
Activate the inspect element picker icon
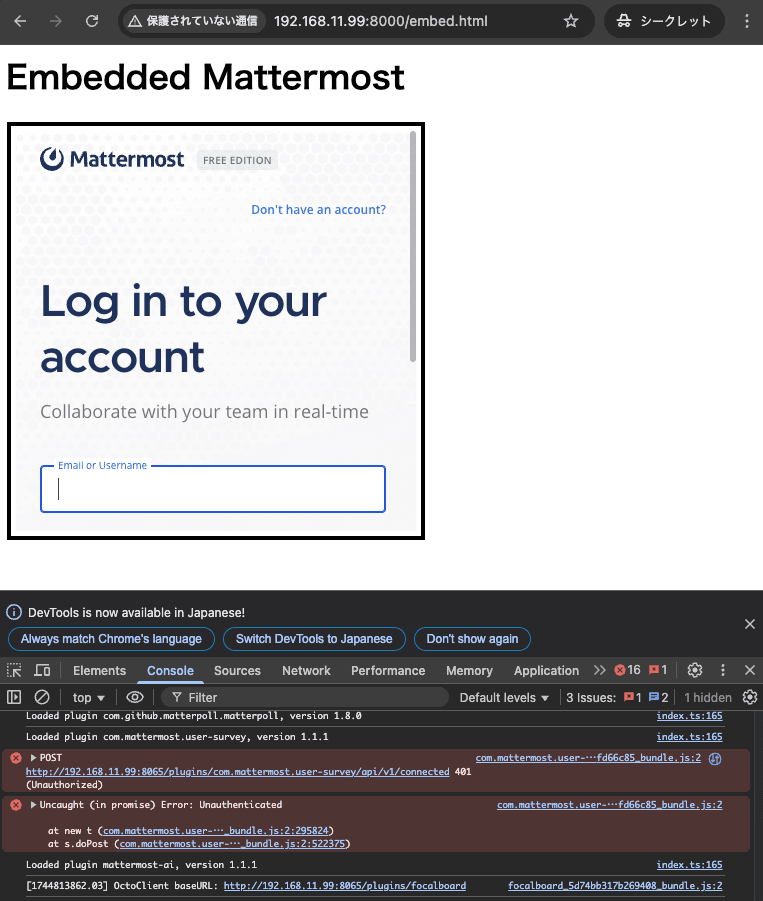pos(14,670)
